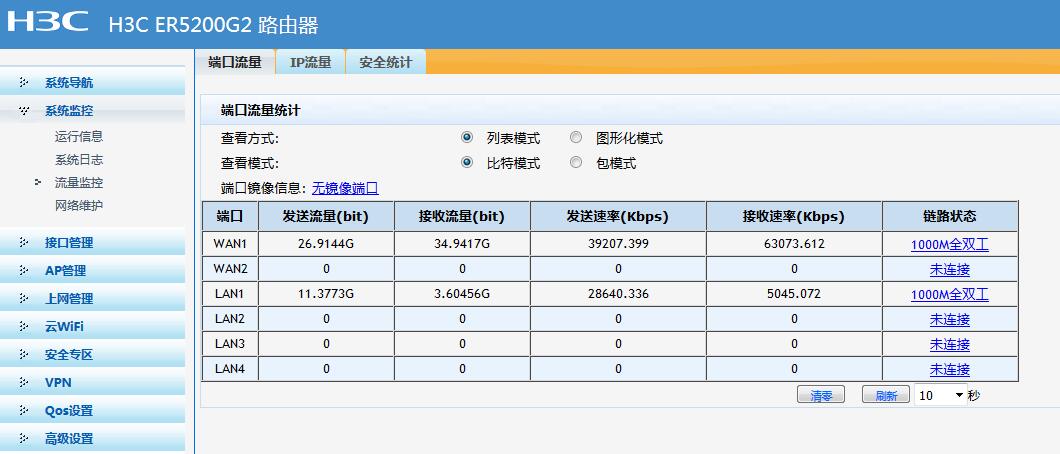Click the 26.9144G sent traffic value

[327, 244]
